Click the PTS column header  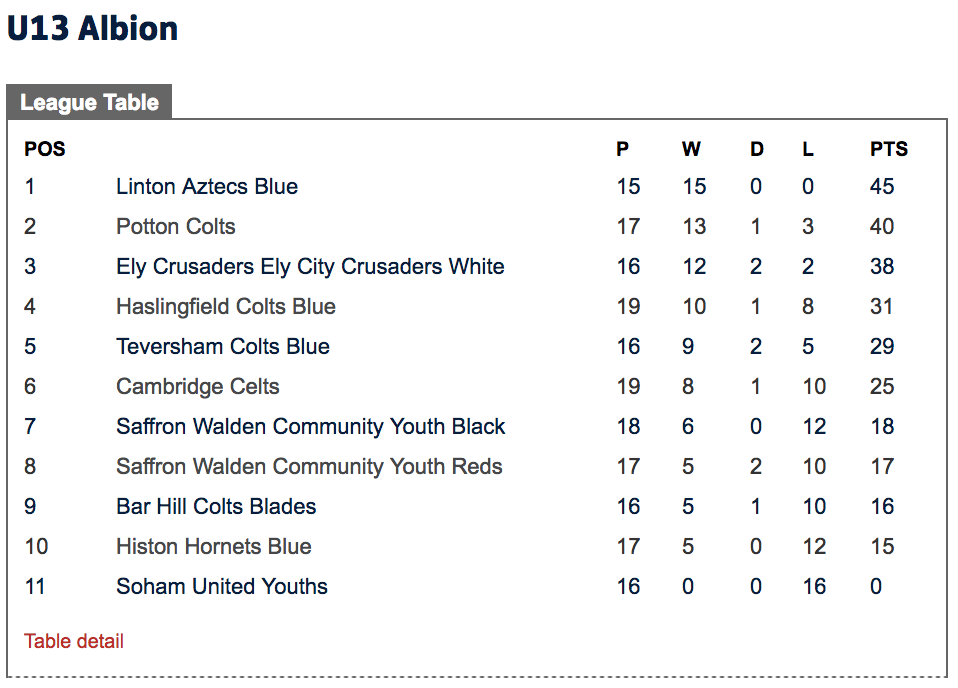tap(889, 149)
